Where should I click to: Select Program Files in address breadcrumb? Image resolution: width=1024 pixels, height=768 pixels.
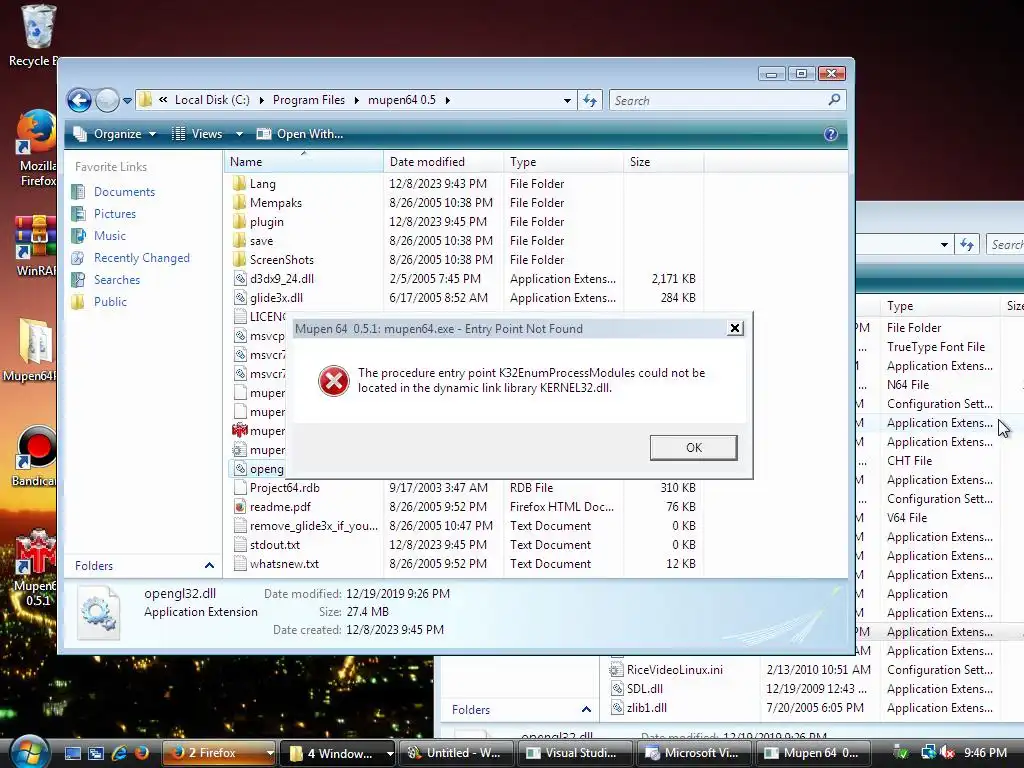[x=309, y=100]
